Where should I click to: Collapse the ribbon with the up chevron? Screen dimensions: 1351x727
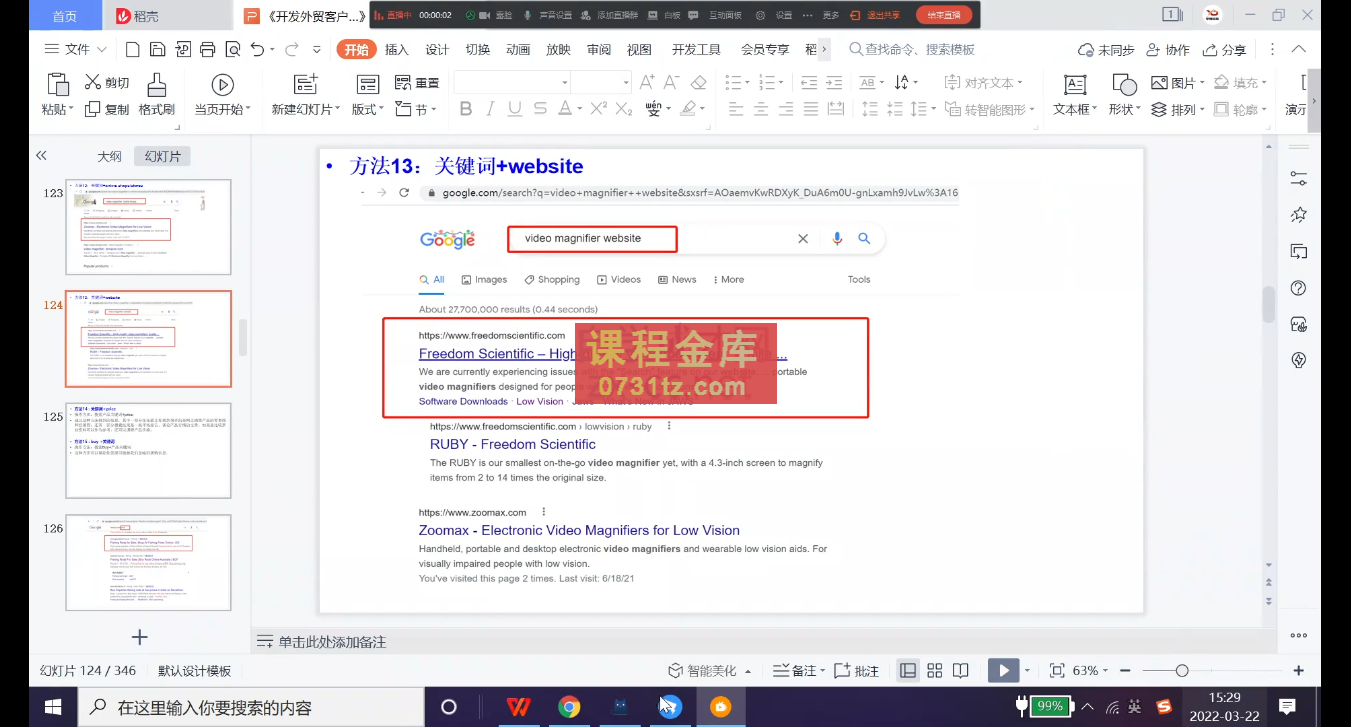1299,49
